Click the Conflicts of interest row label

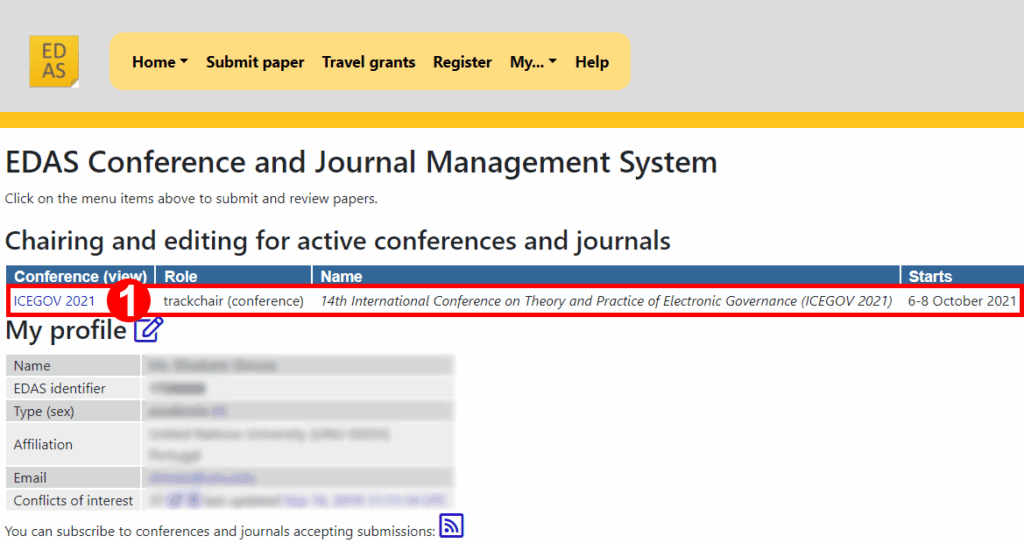pyautogui.click(x=71, y=500)
